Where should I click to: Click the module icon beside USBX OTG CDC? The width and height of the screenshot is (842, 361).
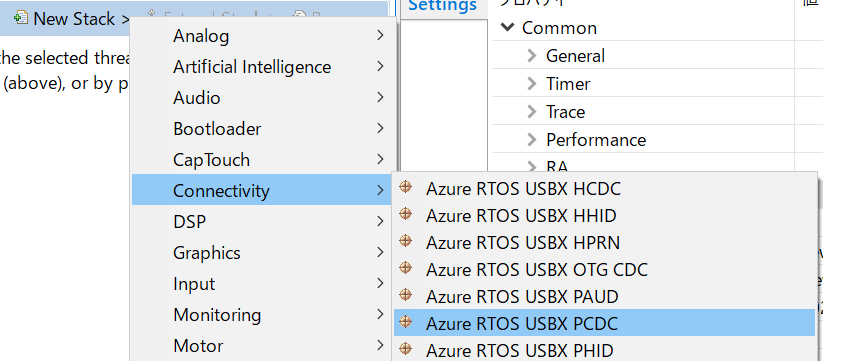pyautogui.click(x=405, y=268)
